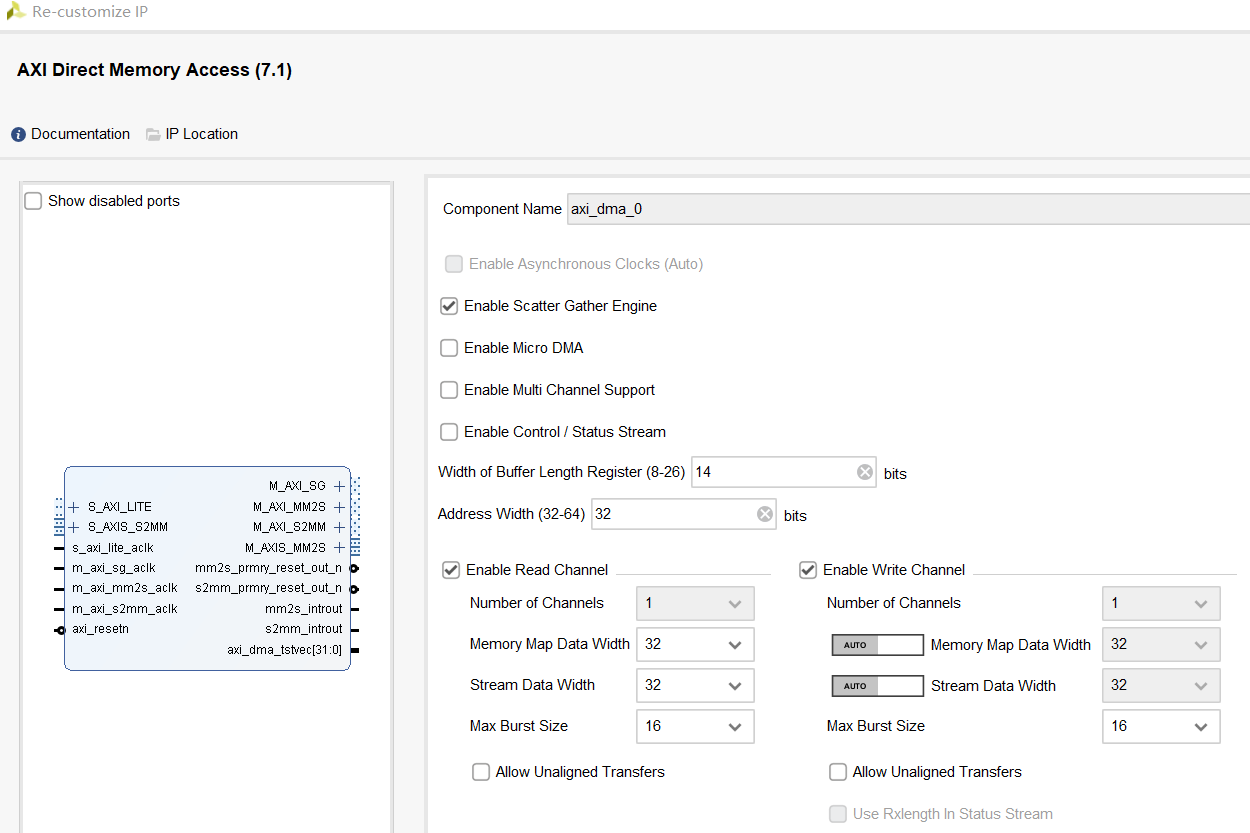Expand the S_AXIS_S2MM interface pin

[72, 526]
